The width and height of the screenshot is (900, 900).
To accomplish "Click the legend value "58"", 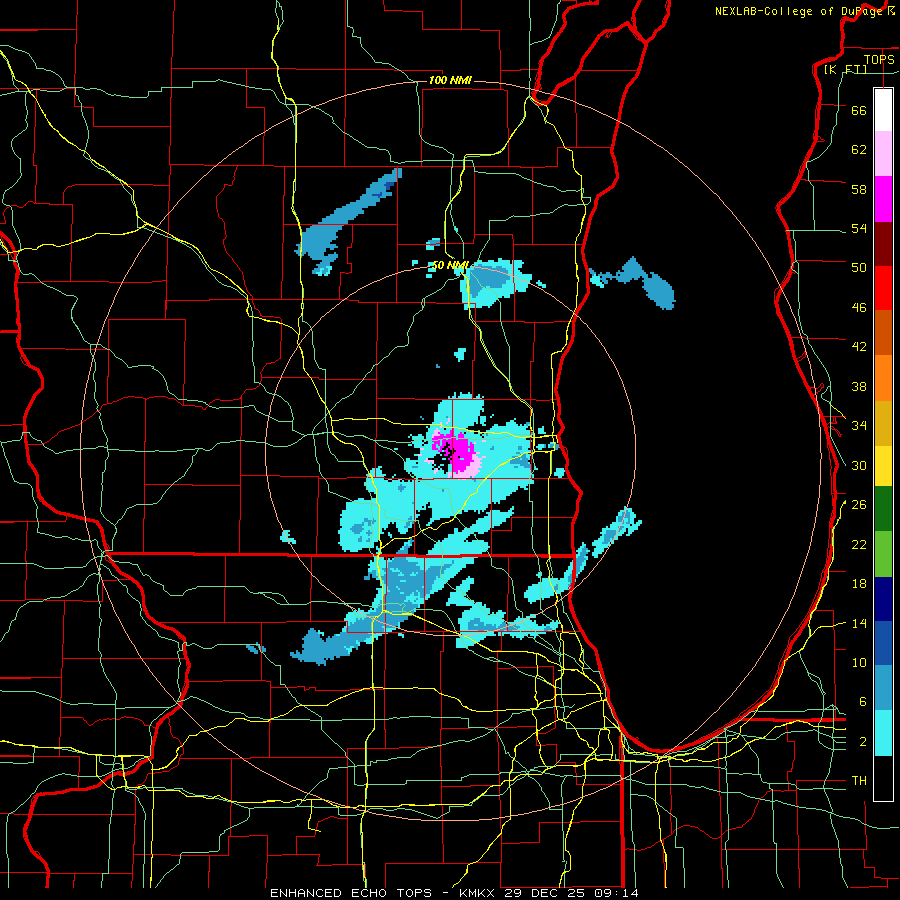I will [x=859, y=189].
